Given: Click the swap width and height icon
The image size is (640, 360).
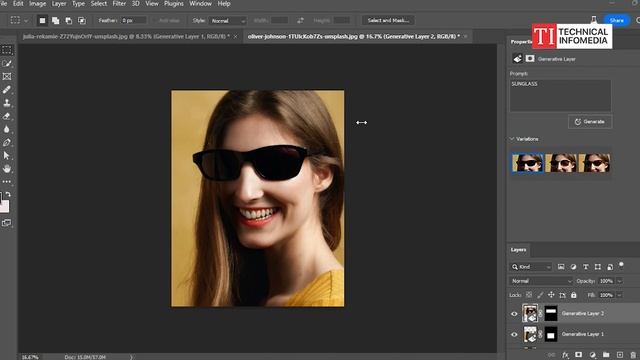Looking at the screenshot, I should pos(300,20).
